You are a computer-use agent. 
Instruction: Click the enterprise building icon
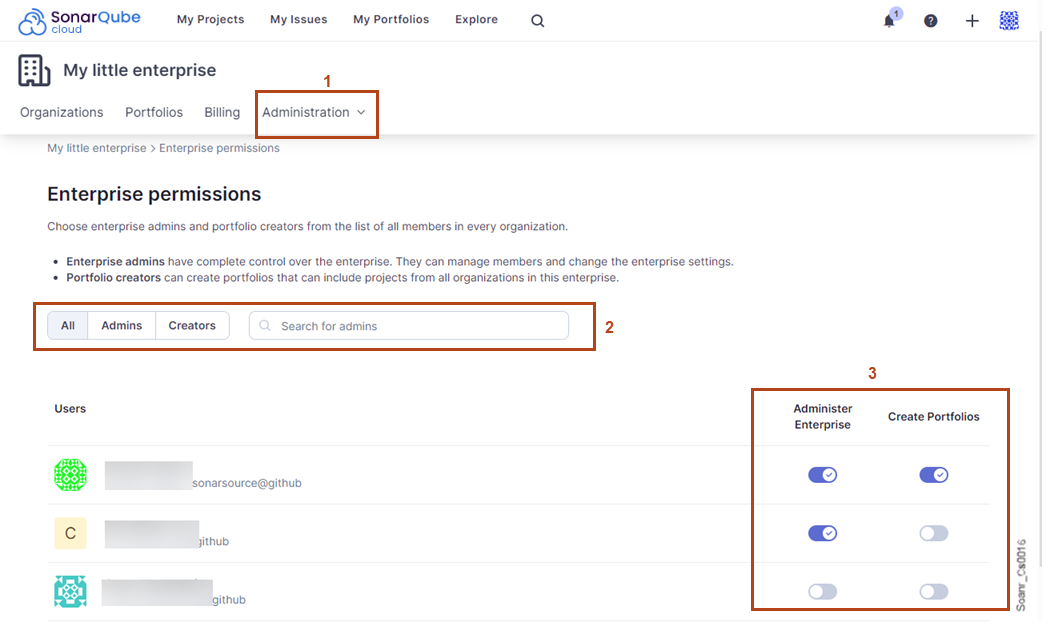33,70
